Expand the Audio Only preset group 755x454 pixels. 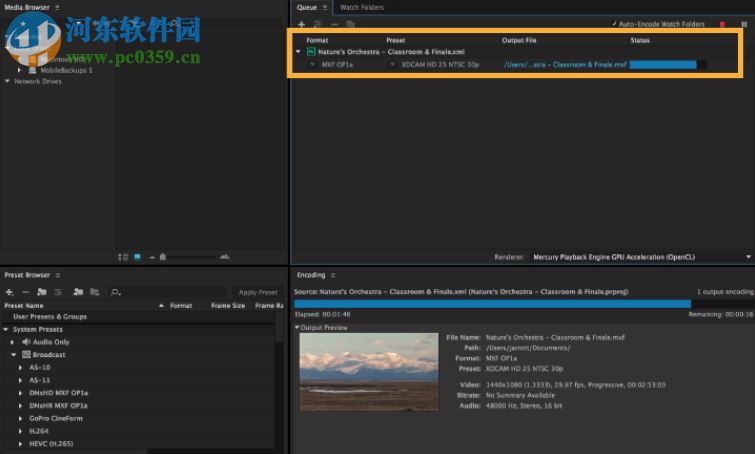pyautogui.click(x=13, y=342)
